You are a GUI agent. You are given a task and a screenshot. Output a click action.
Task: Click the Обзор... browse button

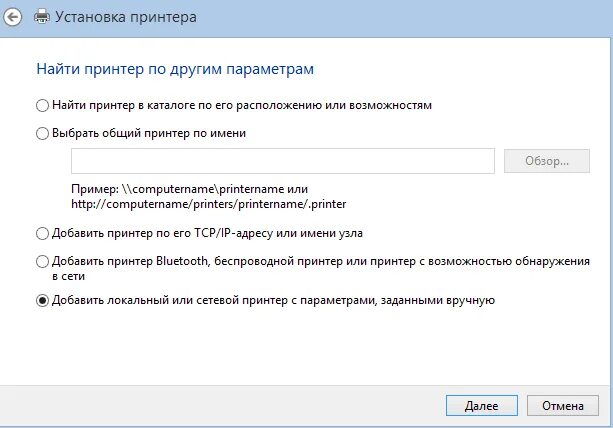pos(547,161)
